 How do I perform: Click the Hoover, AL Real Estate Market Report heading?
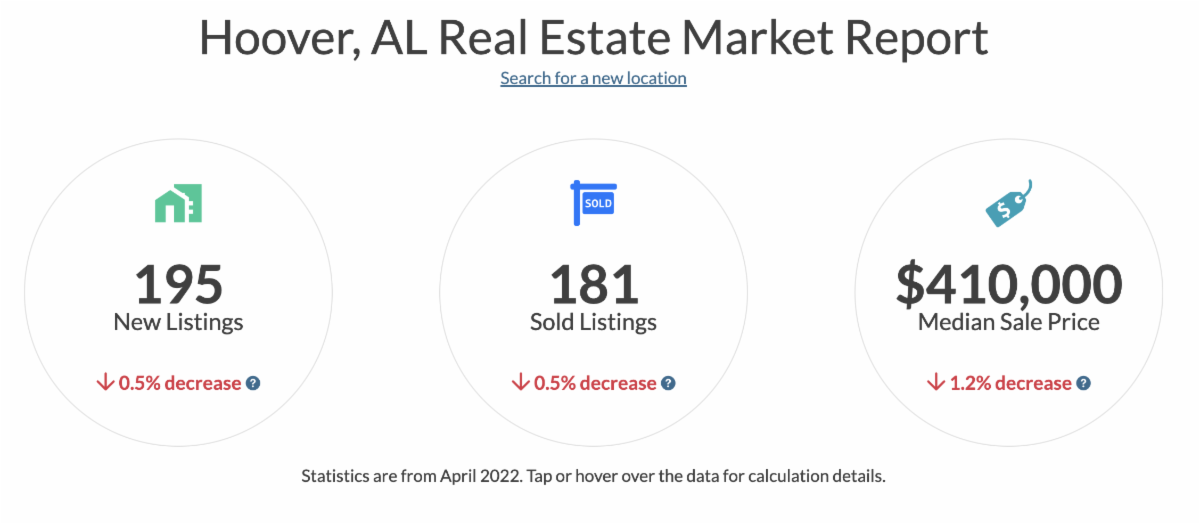593,36
